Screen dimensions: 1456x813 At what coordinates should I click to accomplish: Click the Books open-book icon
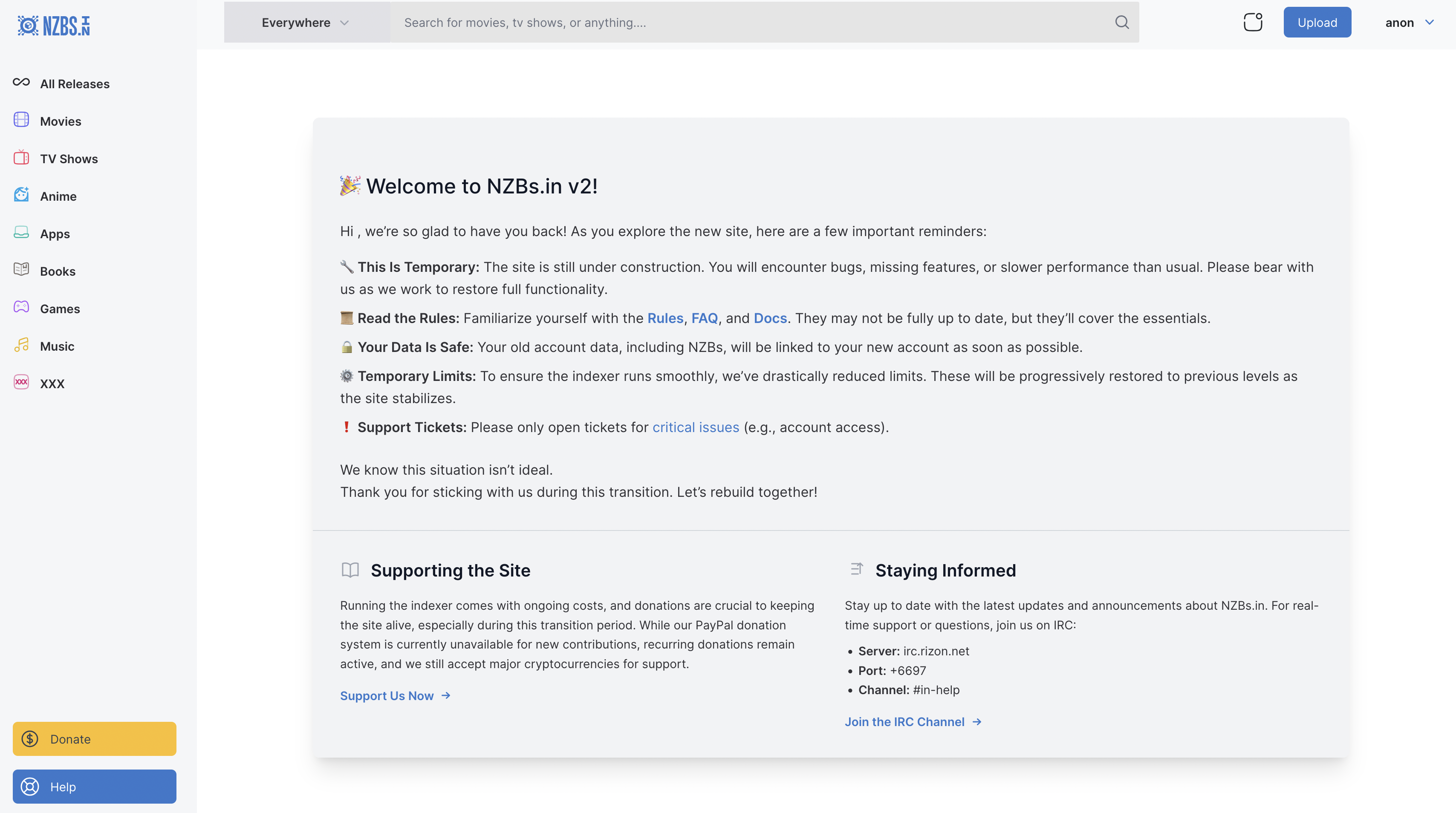(21, 269)
